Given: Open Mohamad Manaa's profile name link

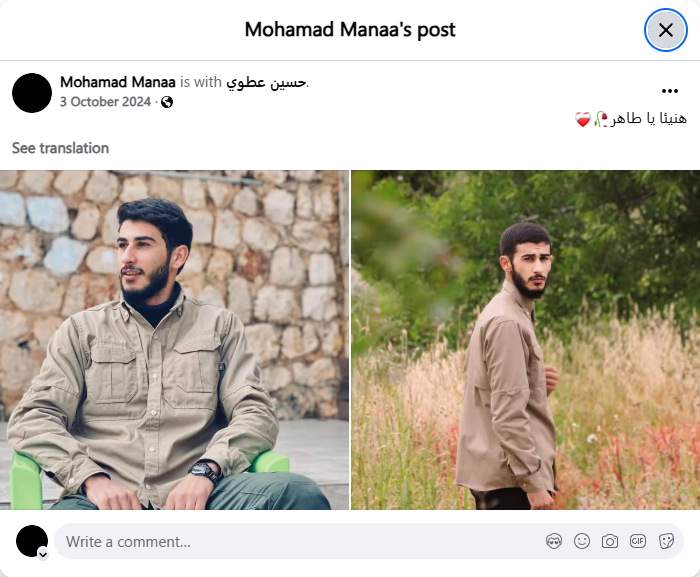Looking at the screenshot, I should [x=118, y=82].
